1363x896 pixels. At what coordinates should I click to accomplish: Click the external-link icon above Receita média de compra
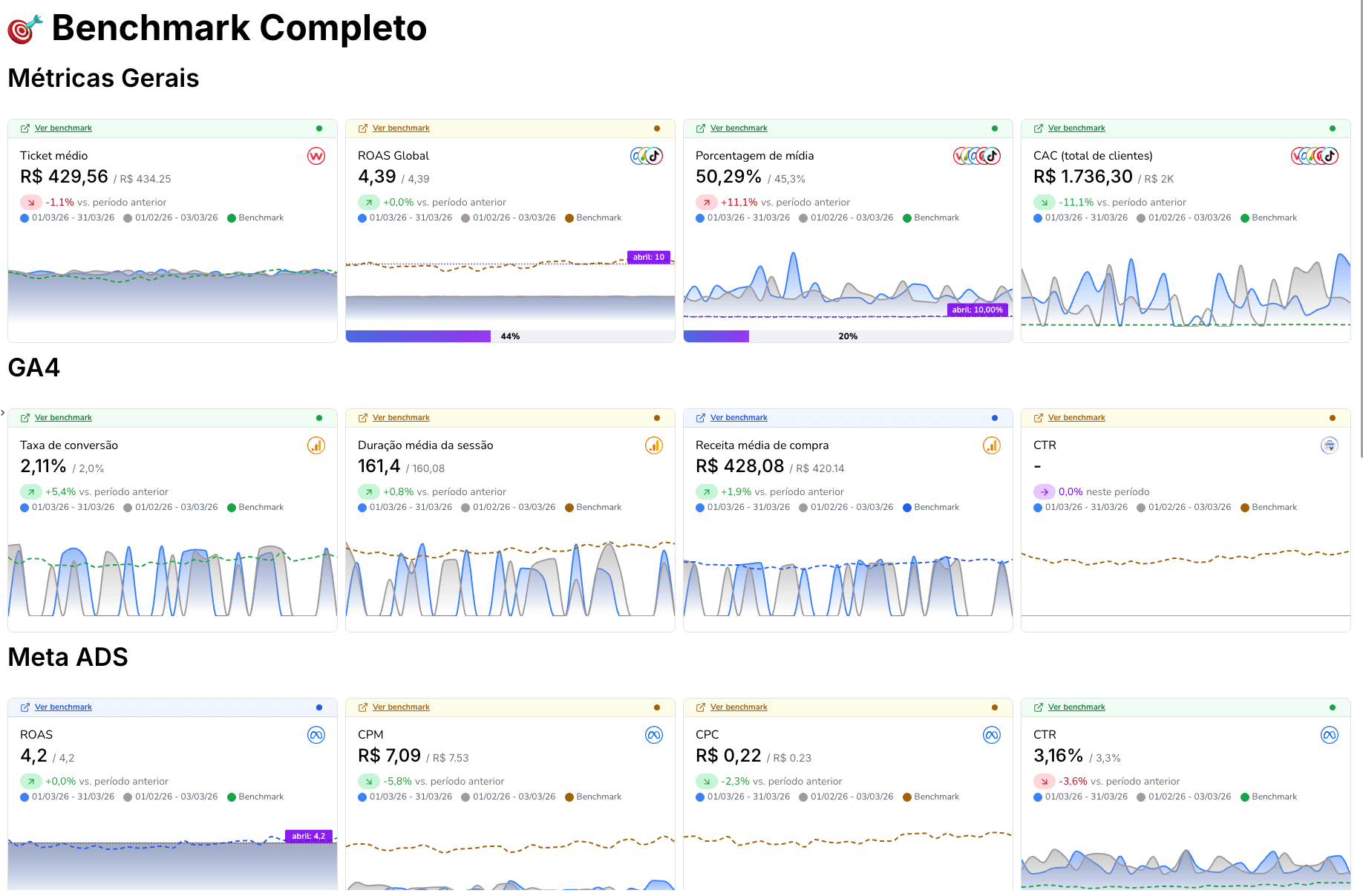701,418
